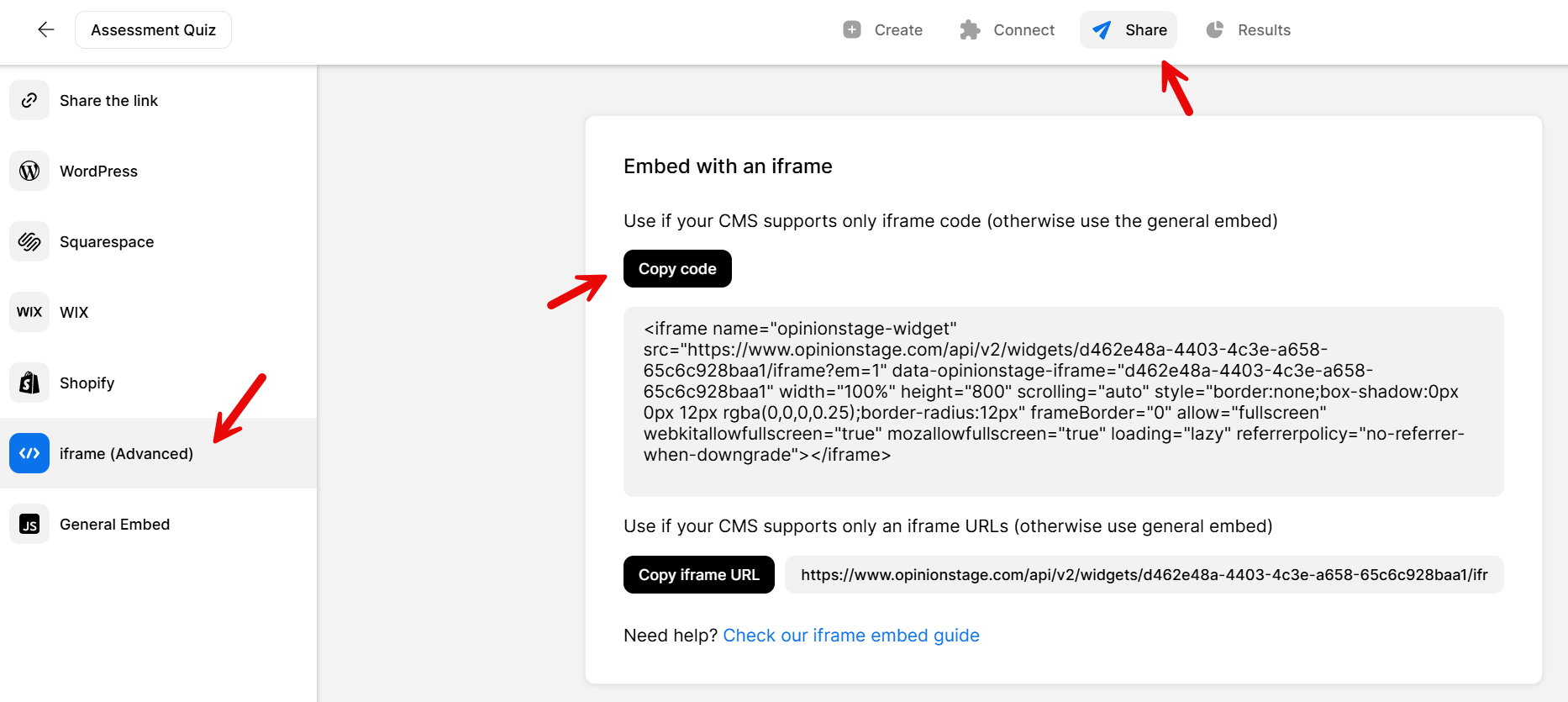Select the iframe URL text field
Viewport: 1568px width, 702px height.
pos(1143,574)
